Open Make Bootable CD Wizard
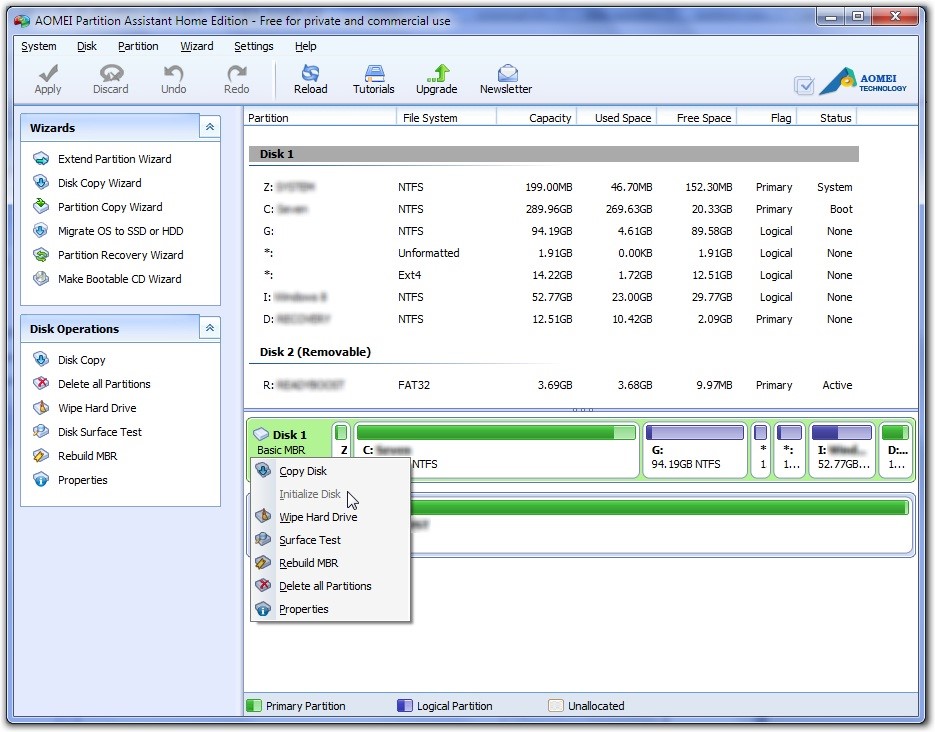 point(119,279)
